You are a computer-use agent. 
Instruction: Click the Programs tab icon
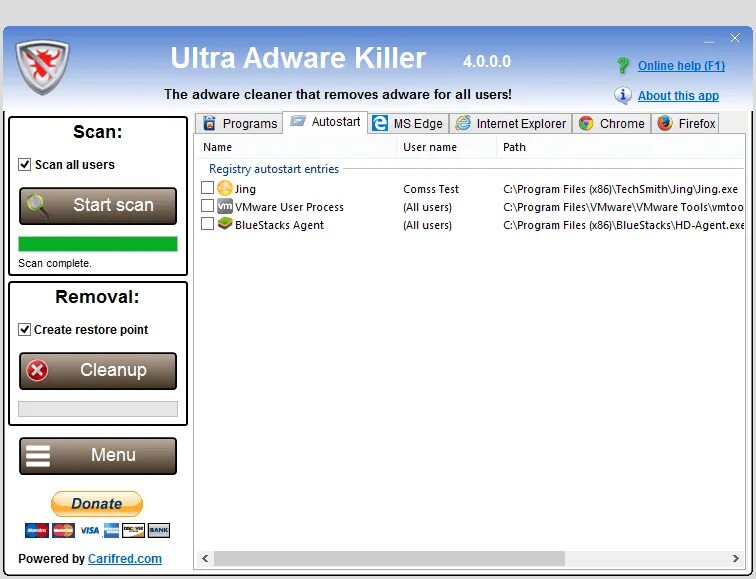pos(209,123)
